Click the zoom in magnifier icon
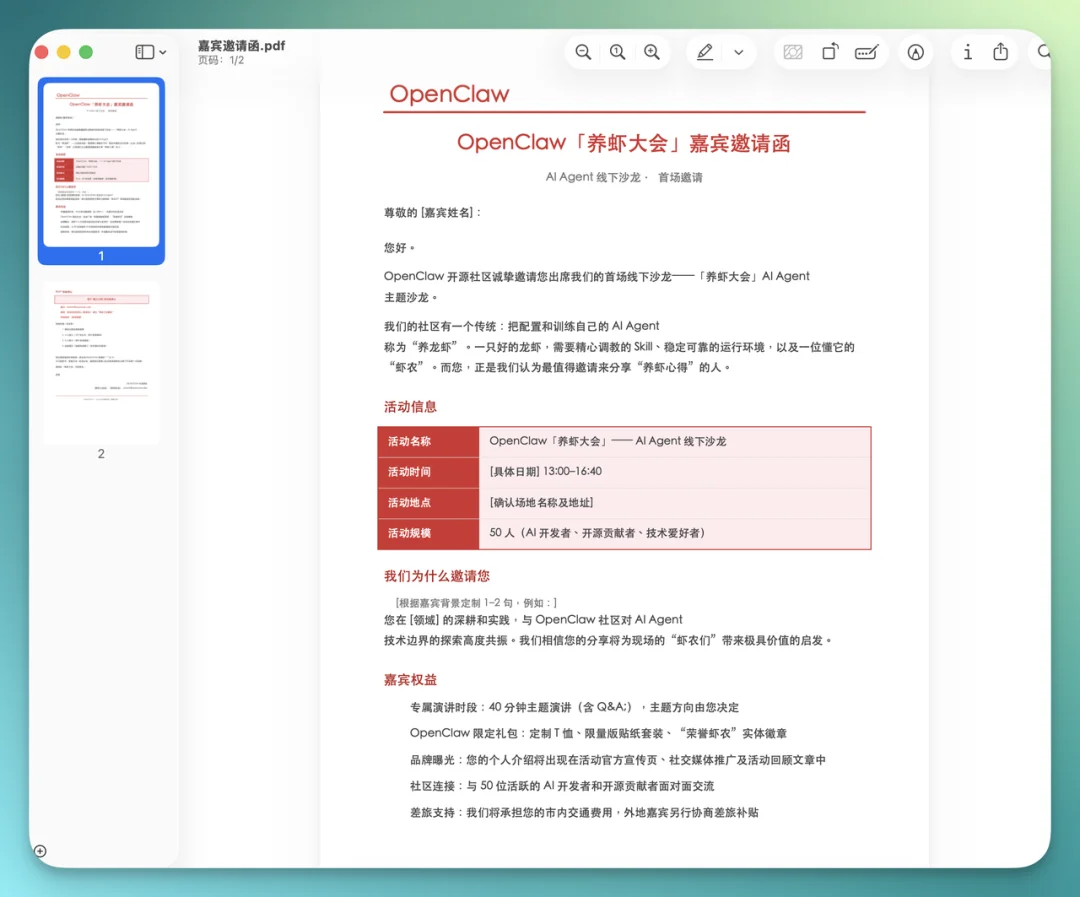Viewport: 1080px width, 897px height. pos(652,53)
